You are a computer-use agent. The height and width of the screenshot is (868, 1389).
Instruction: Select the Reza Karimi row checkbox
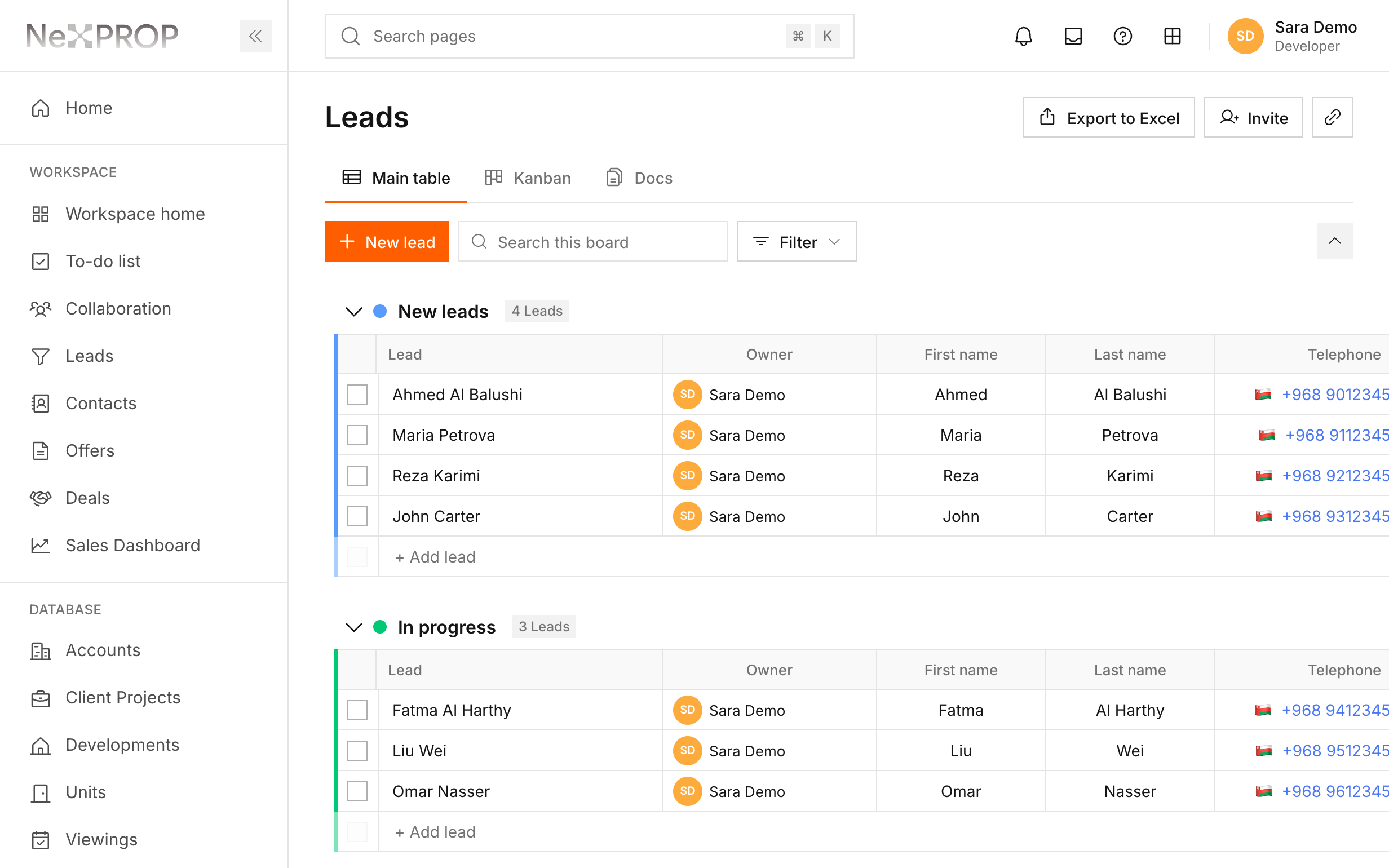[357, 476]
